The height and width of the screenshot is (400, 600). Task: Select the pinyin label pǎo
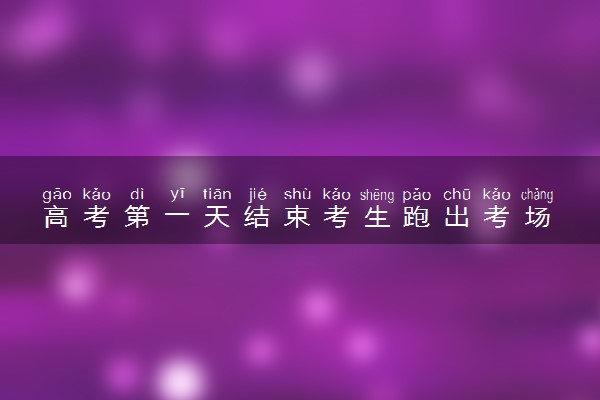point(417,195)
